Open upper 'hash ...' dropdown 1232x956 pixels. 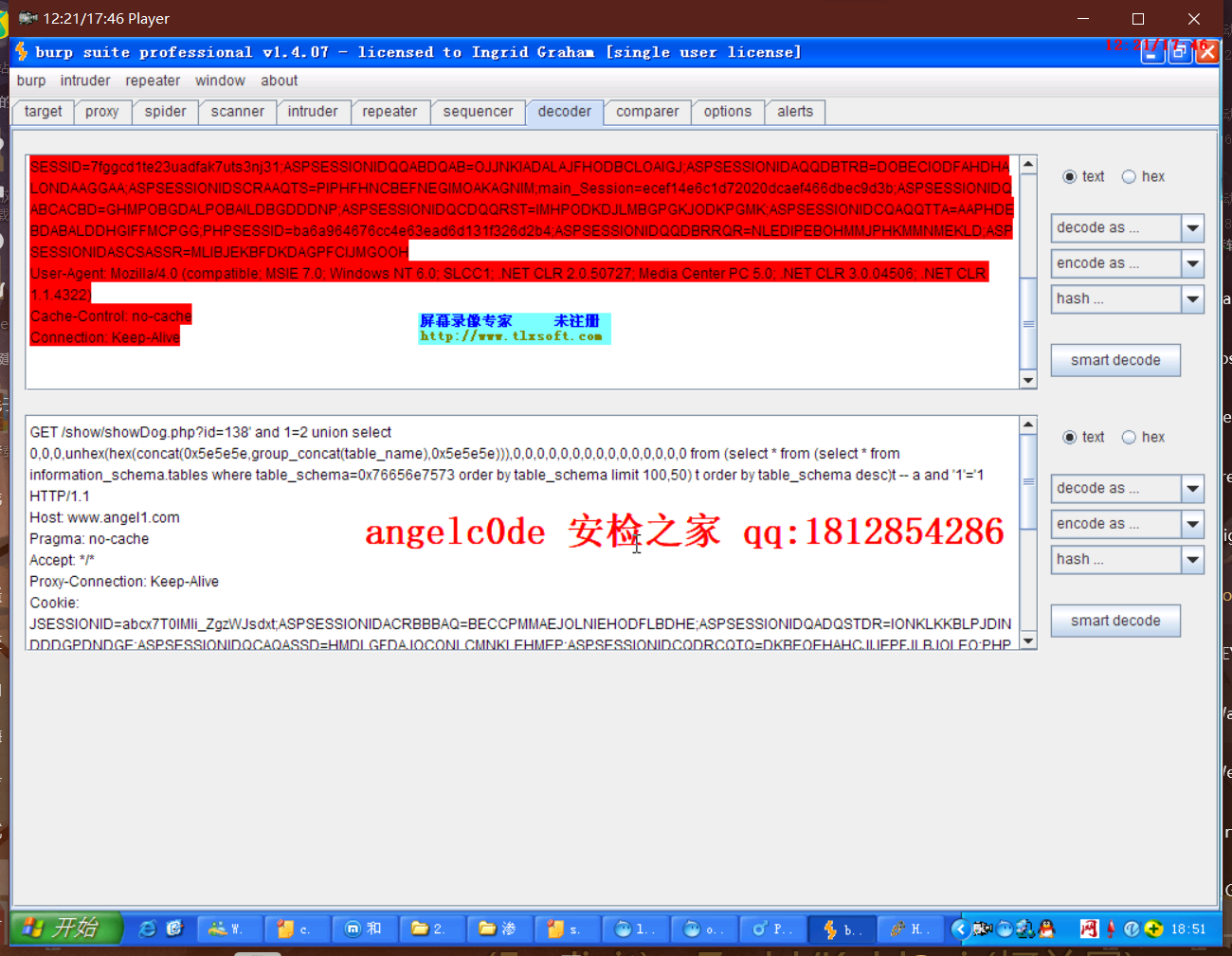tap(1127, 298)
